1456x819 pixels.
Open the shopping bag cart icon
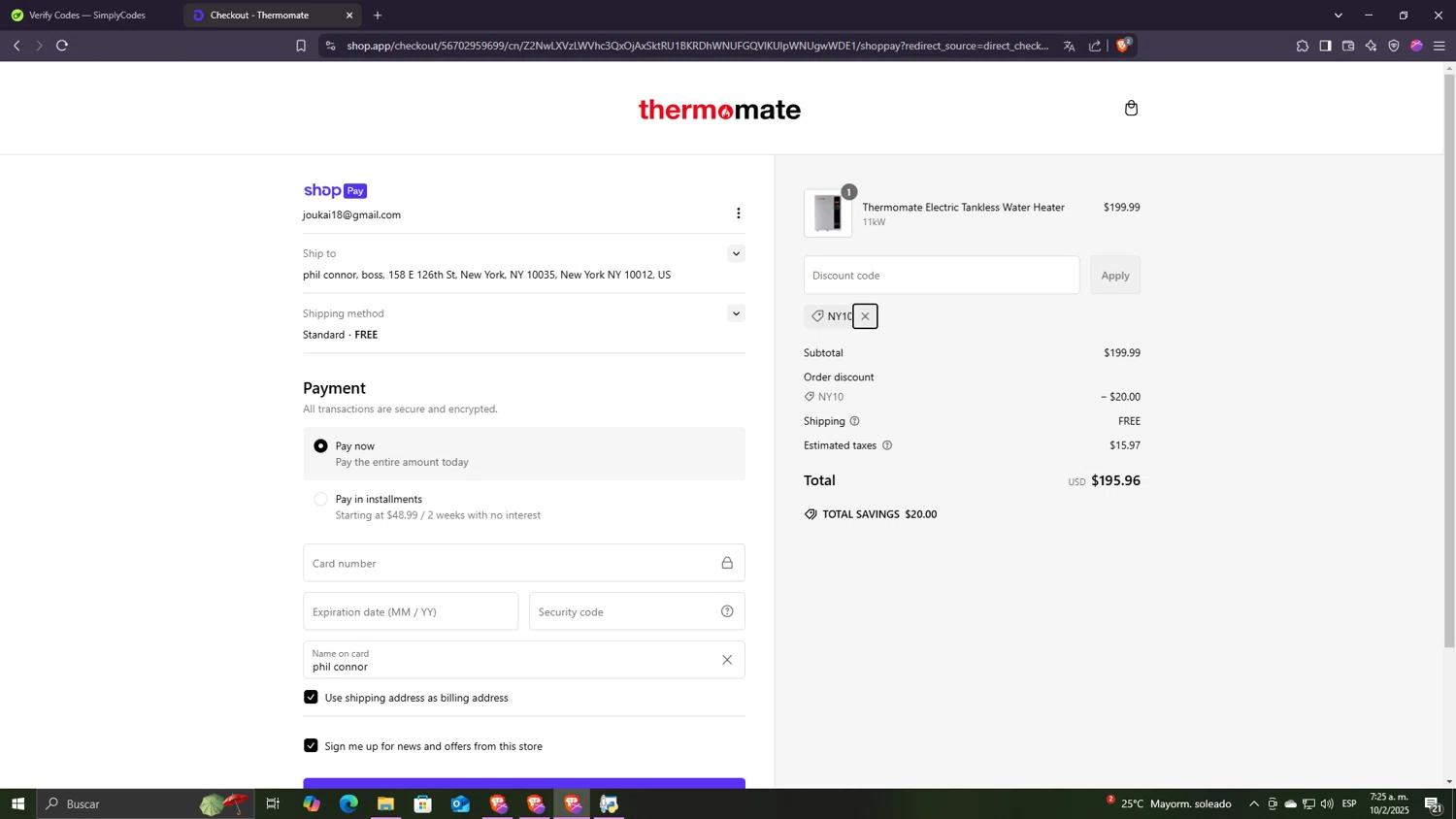point(1131,108)
